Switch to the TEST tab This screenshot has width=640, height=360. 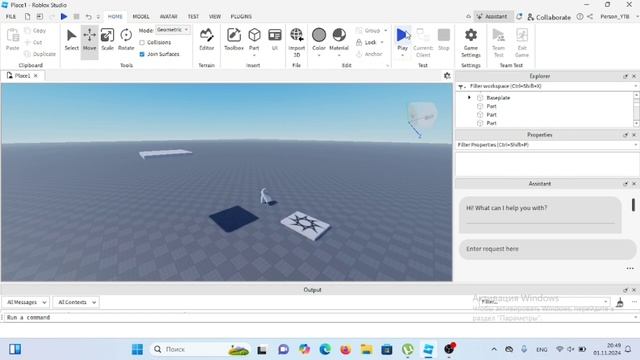coord(193,16)
